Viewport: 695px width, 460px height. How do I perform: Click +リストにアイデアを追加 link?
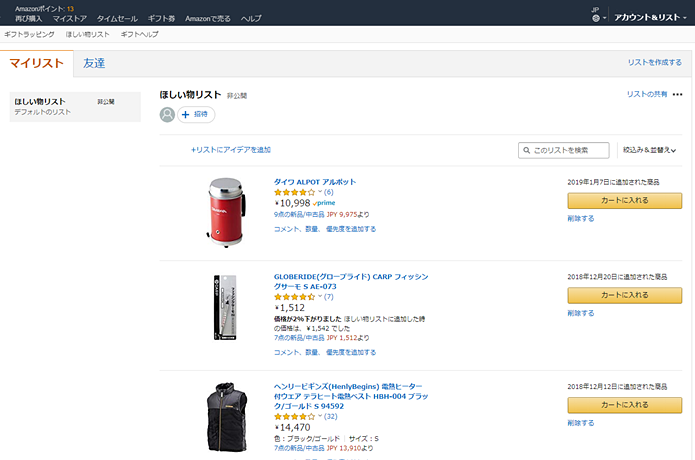(230, 150)
